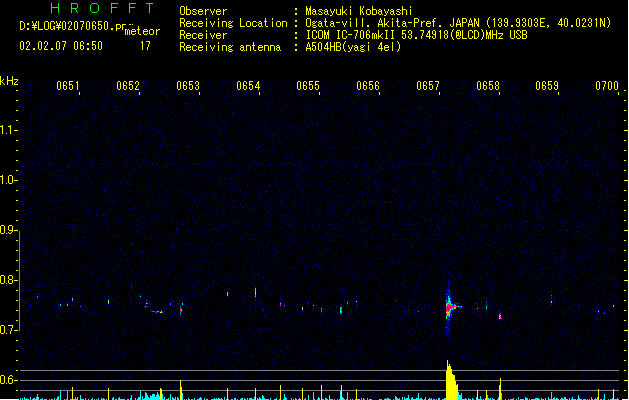Click the 0651 time axis label
This screenshot has height=400, width=629.
coord(68,86)
